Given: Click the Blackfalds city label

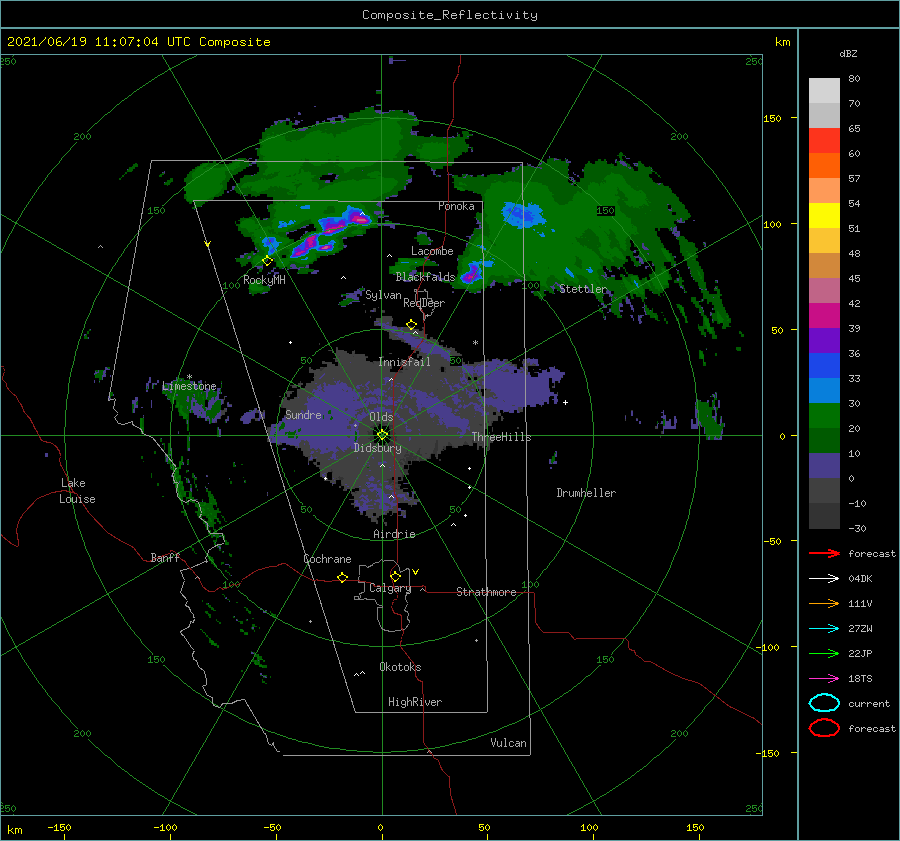Looking at the screenshot, I should 425,277.
